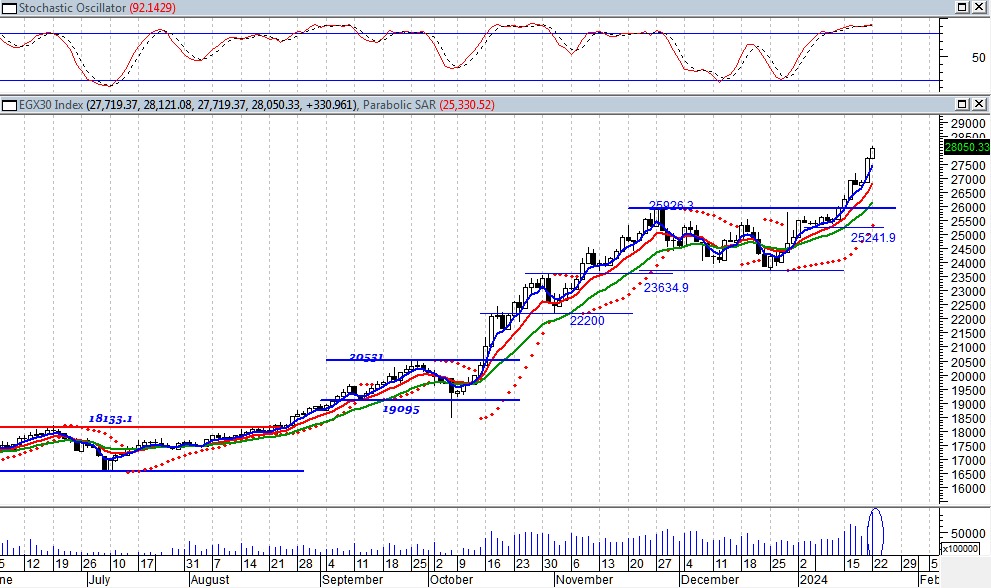This screenshot has height=588, width=991.
Task: Select the 19095 support label
Action: tap(400, 409)
